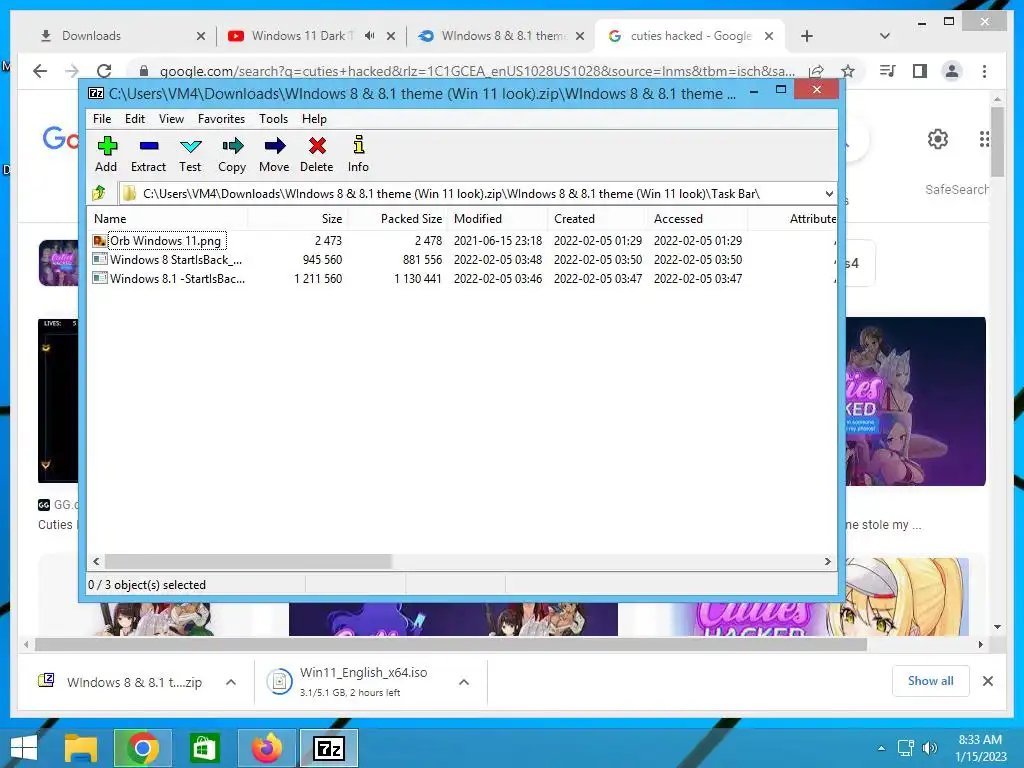
Task: Open the Info tool in 7-Zip
Action: tap(358, 154)
